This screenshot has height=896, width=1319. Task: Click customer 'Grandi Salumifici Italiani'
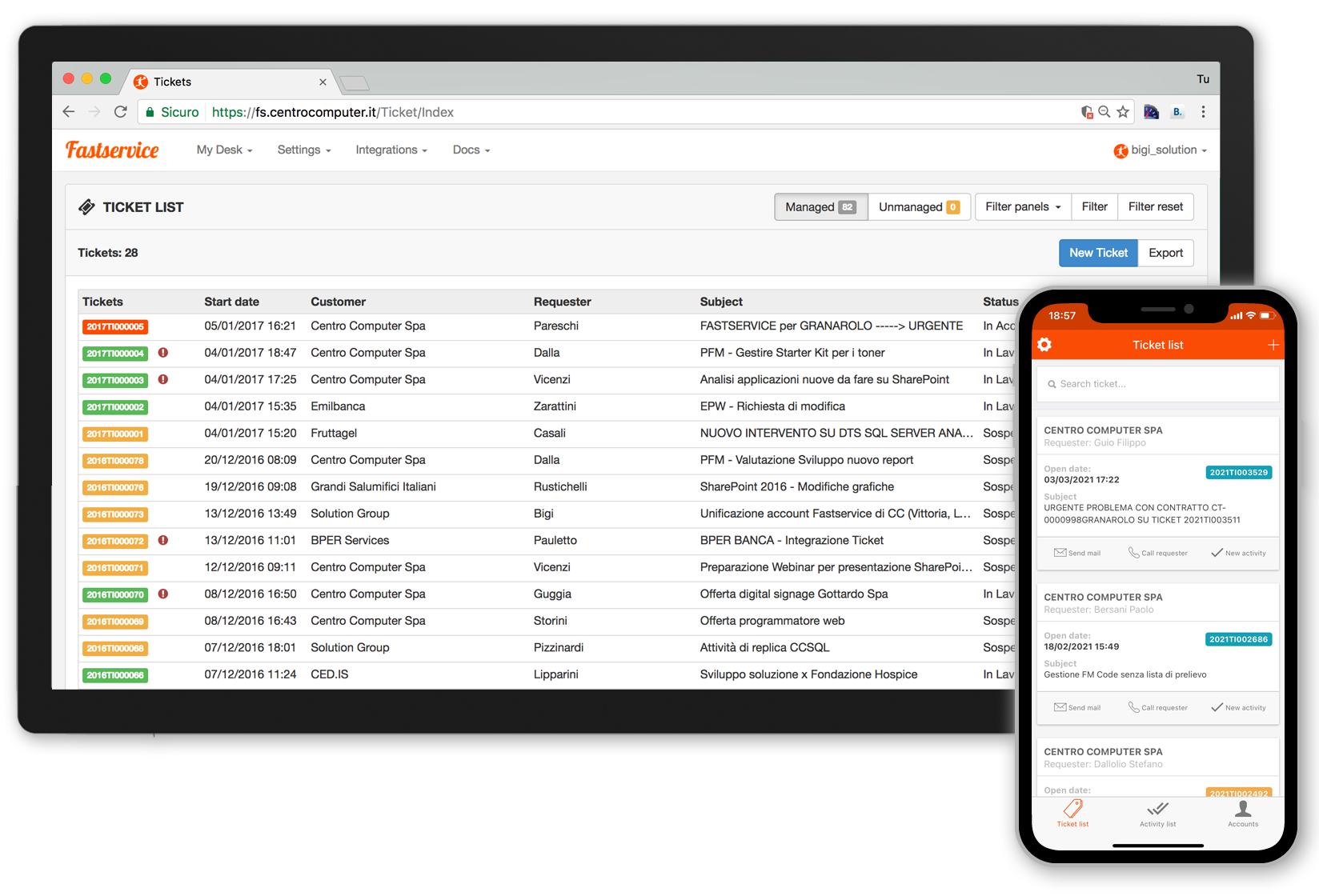point(373,486)
